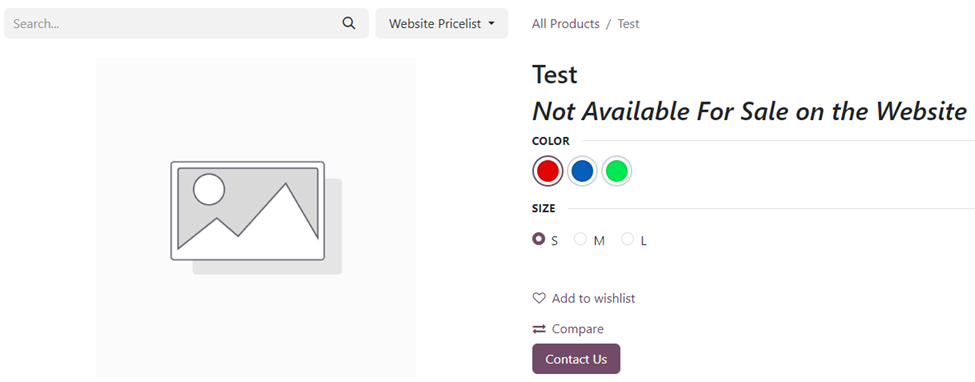Click the magnifying glass search icon

349,24
